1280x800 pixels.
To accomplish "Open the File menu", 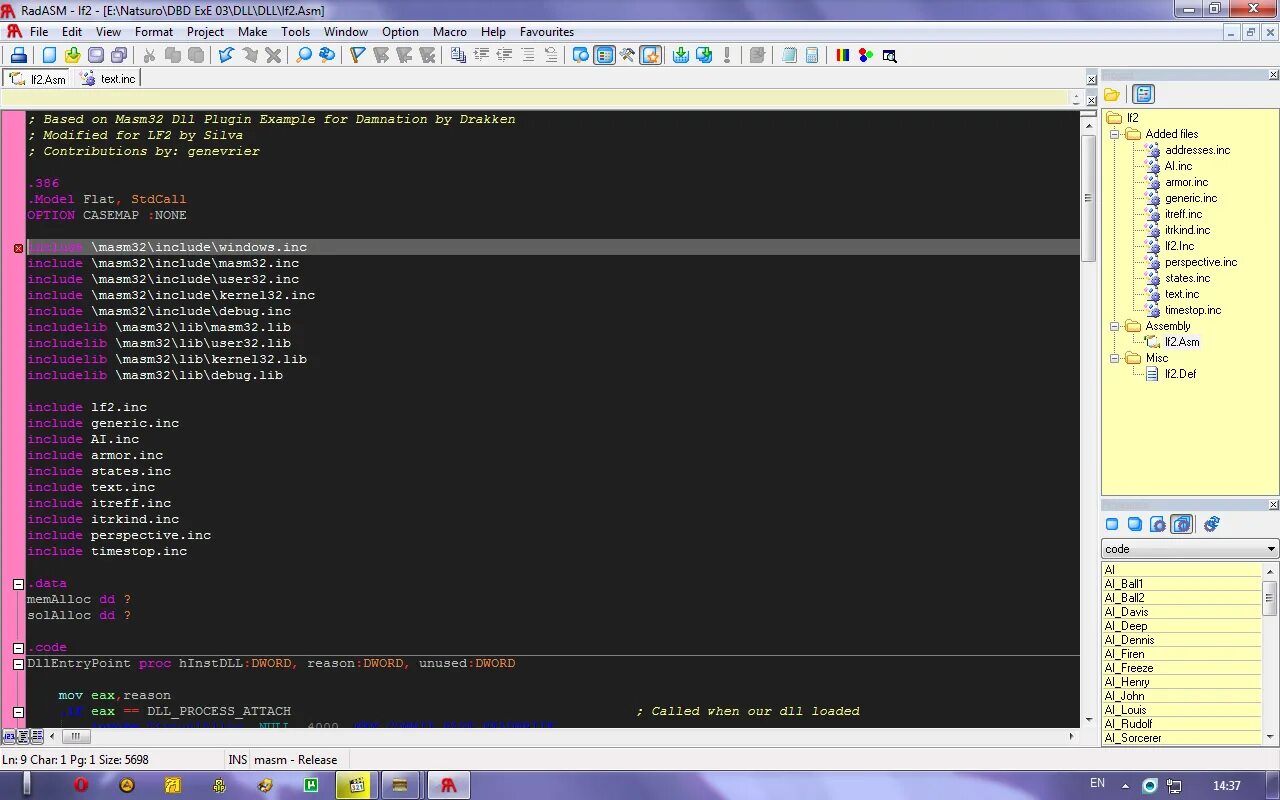I will point(39,32).
